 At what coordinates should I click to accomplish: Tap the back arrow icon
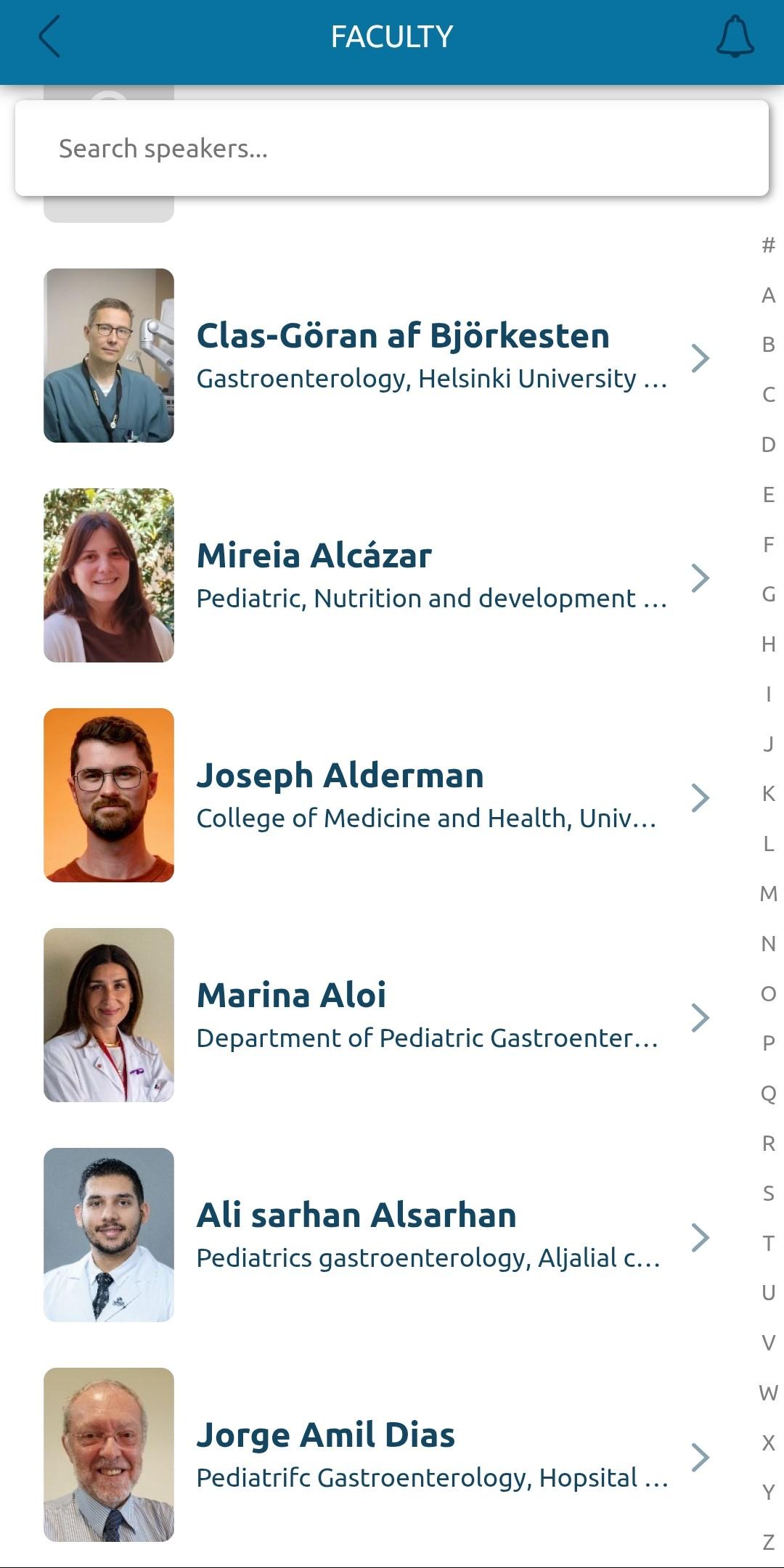tap(49, 37)
